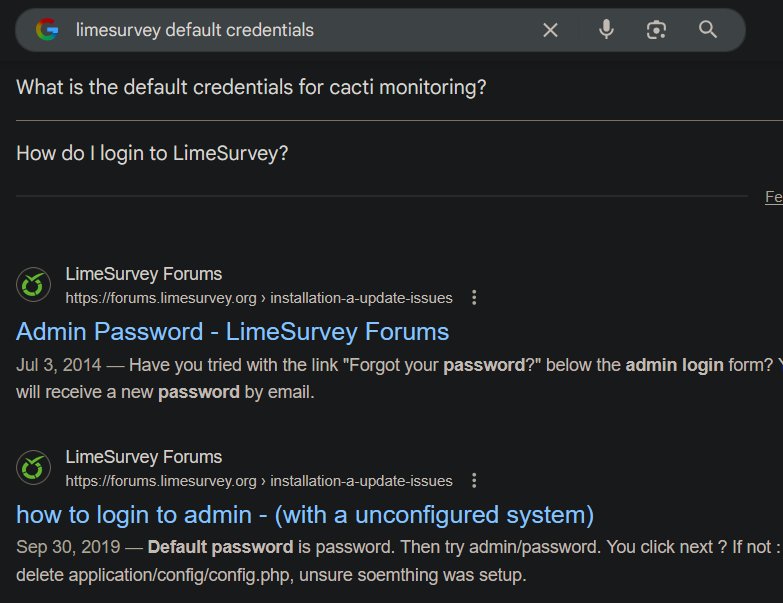Click LimeSurvey favicon beside Admin Password result

coord(33,285)
